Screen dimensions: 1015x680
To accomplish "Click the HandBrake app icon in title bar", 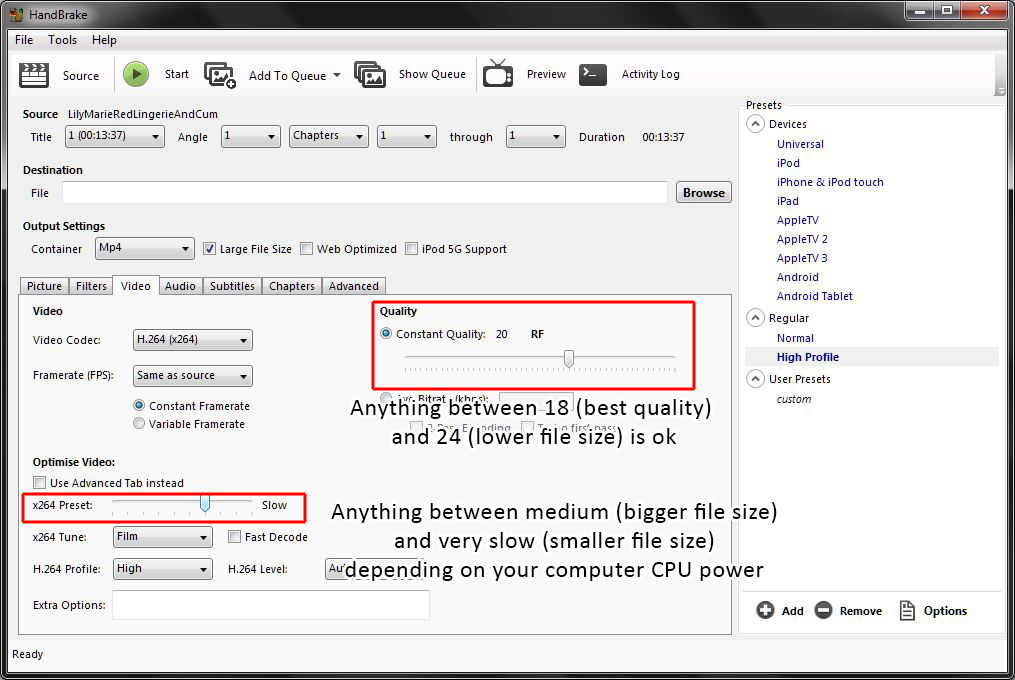I will (17, 14).
